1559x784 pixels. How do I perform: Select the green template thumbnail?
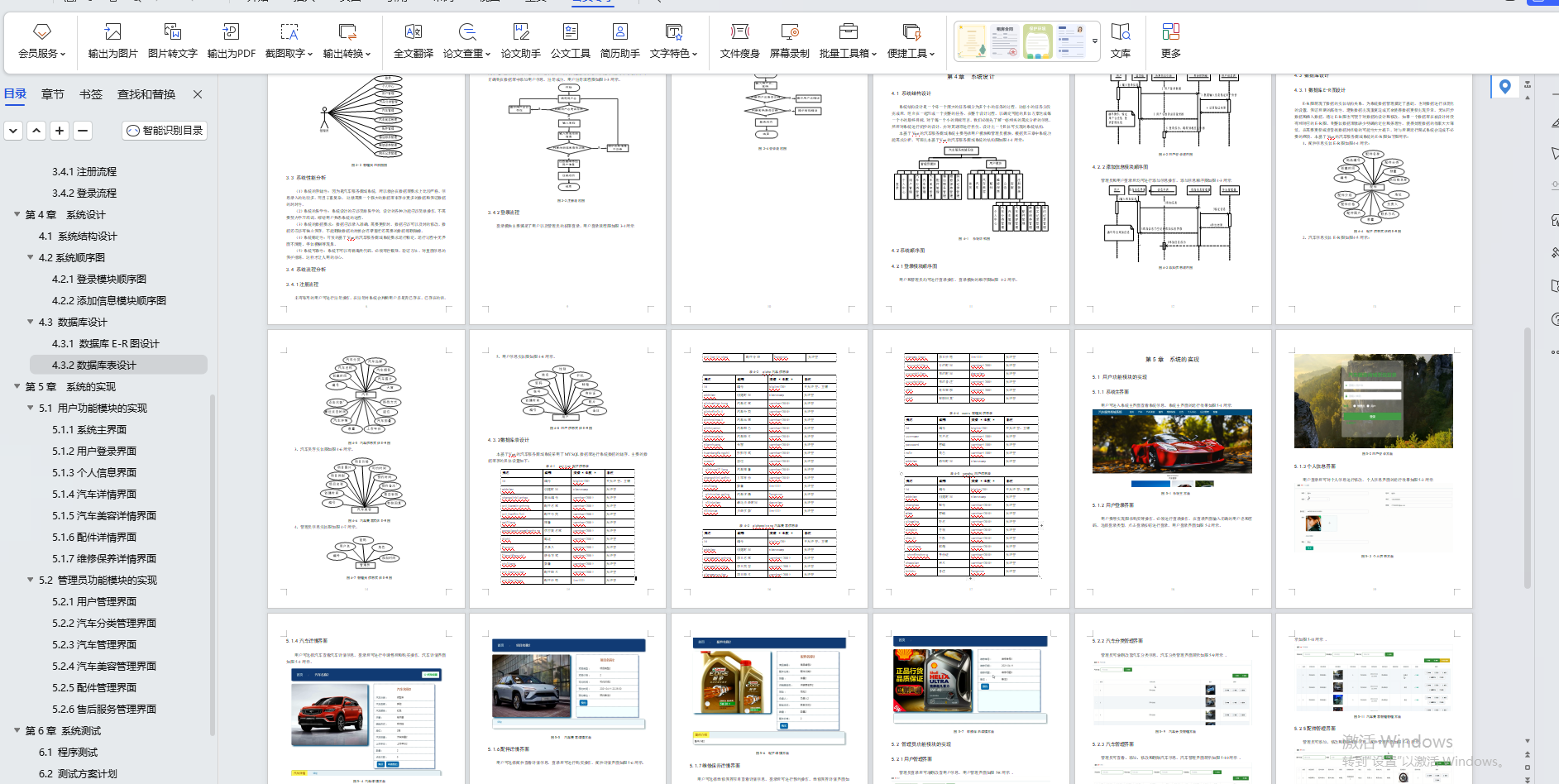(x=1037, y=41)
